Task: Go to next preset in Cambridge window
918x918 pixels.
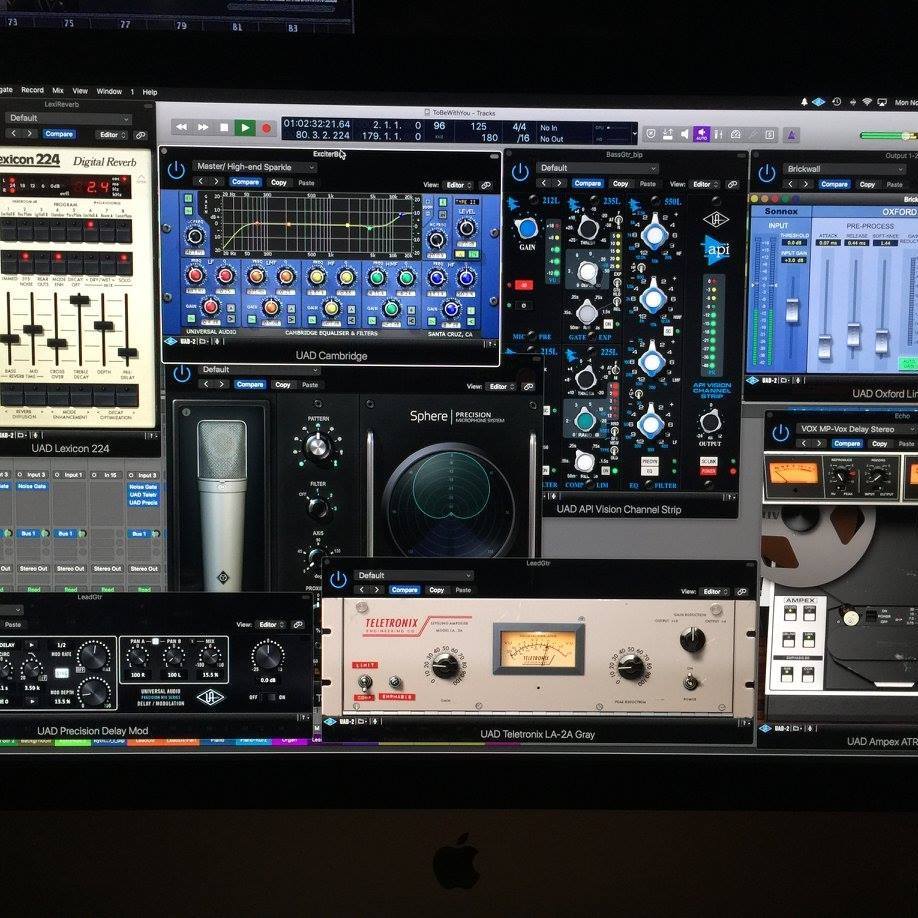Action: coord(217,181)
